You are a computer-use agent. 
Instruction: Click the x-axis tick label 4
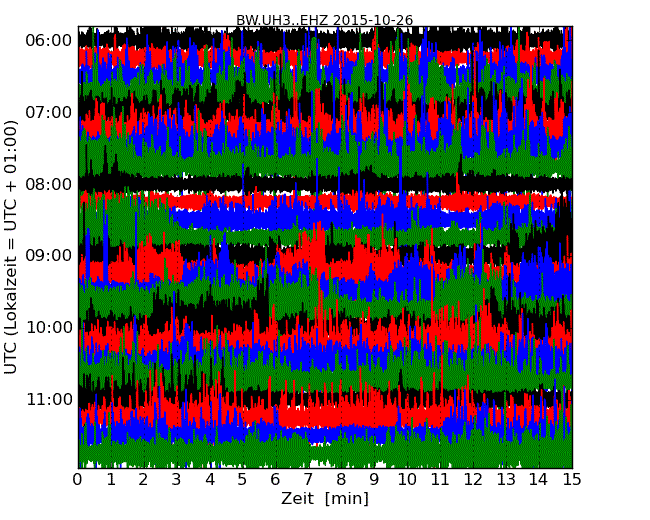(210, 479)
